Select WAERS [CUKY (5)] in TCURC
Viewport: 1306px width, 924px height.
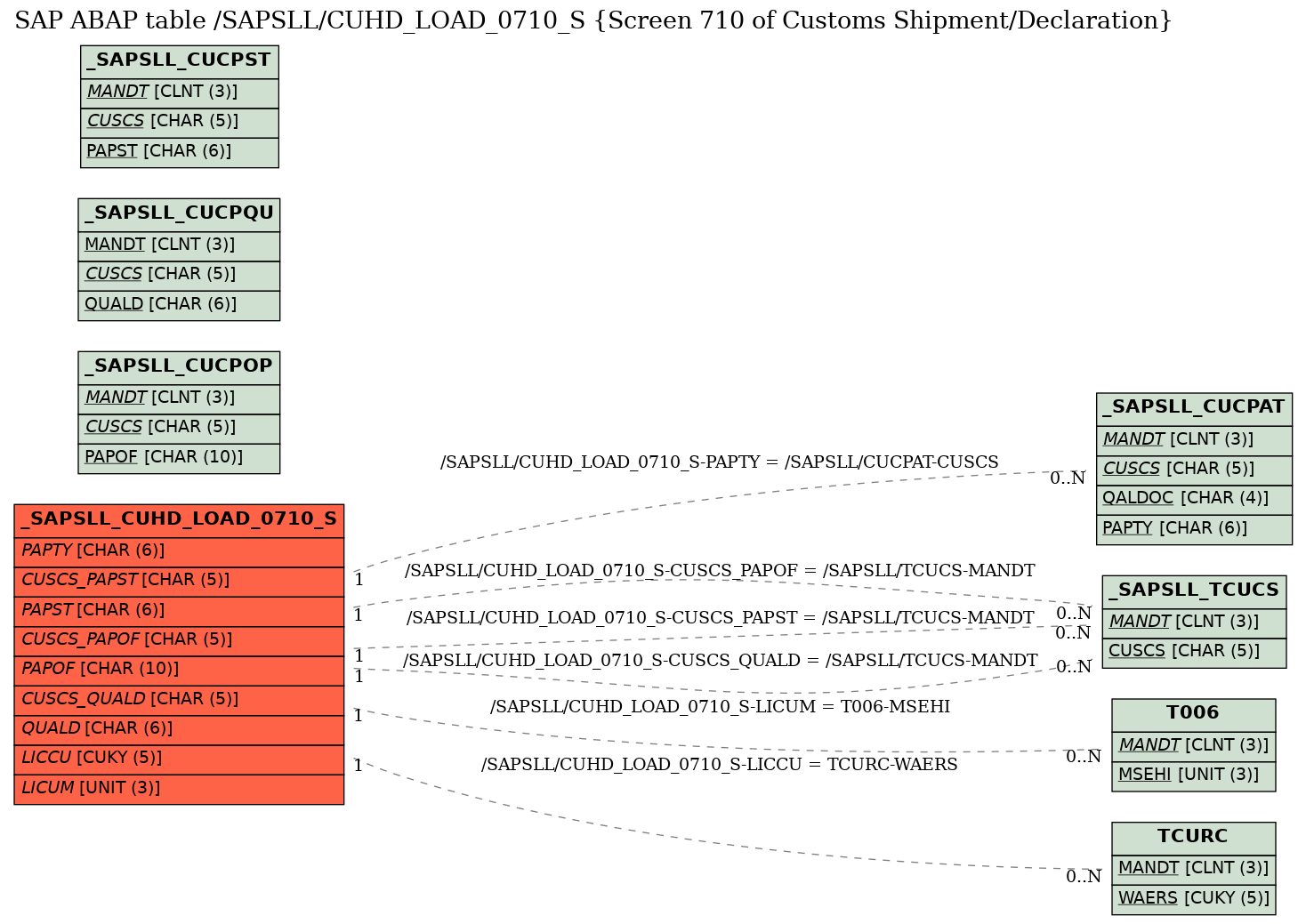[x=1193, y=899]
